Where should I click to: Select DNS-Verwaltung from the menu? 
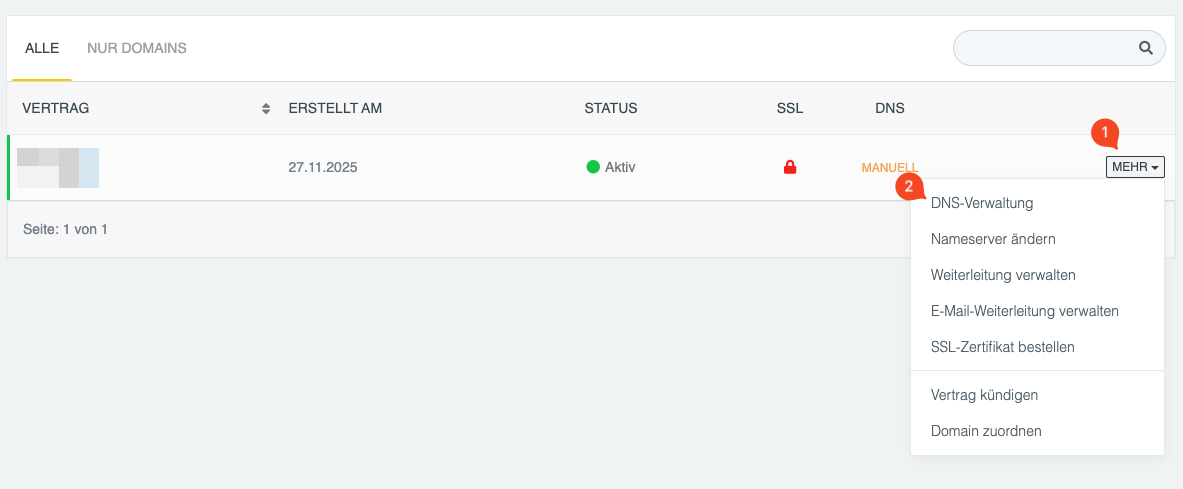(981, 203)
